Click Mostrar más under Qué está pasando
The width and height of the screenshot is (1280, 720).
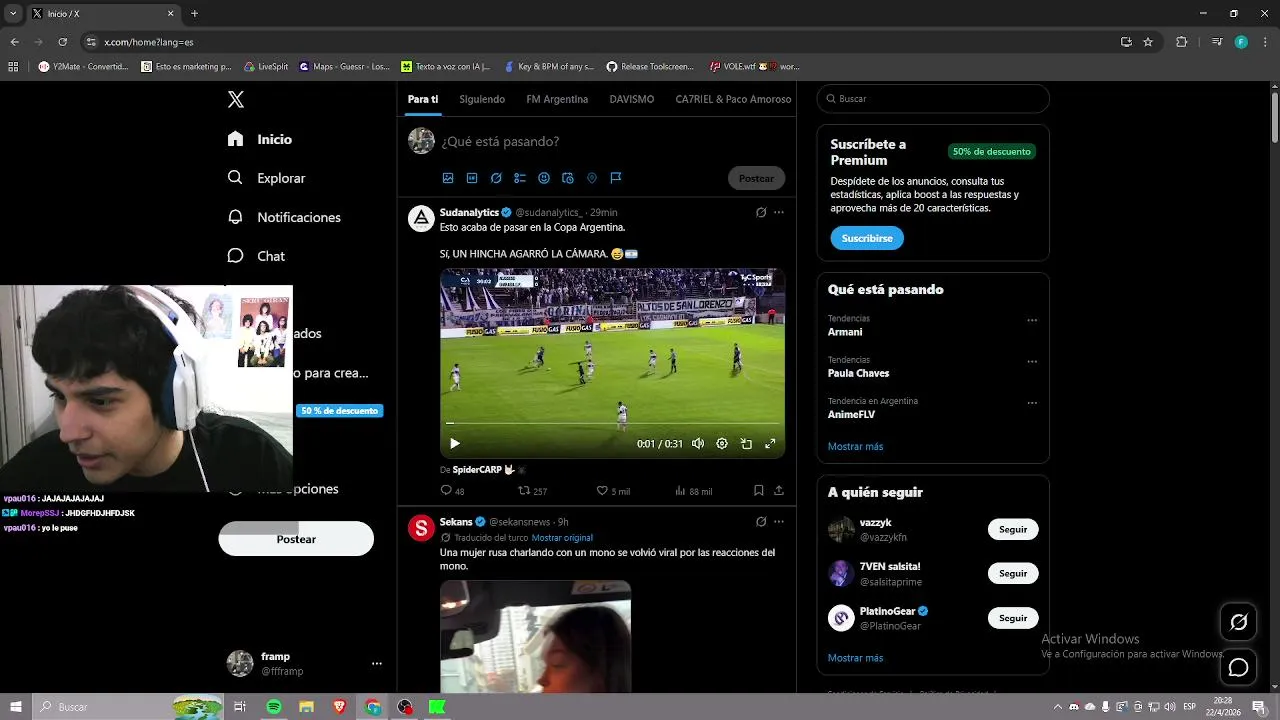(x=855, y=446)
